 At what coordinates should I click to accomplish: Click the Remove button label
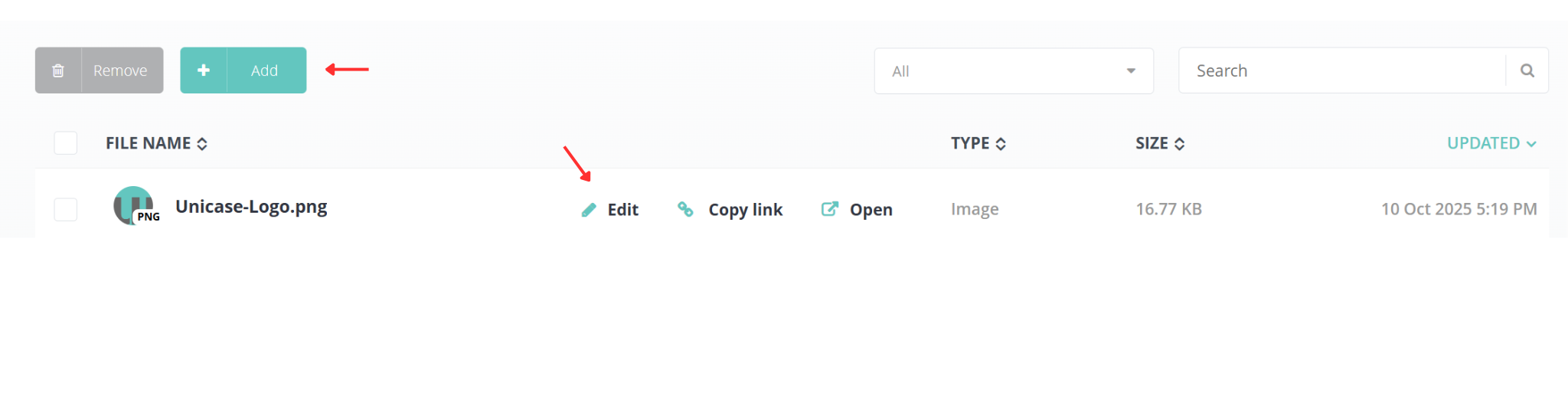(120, 70)
